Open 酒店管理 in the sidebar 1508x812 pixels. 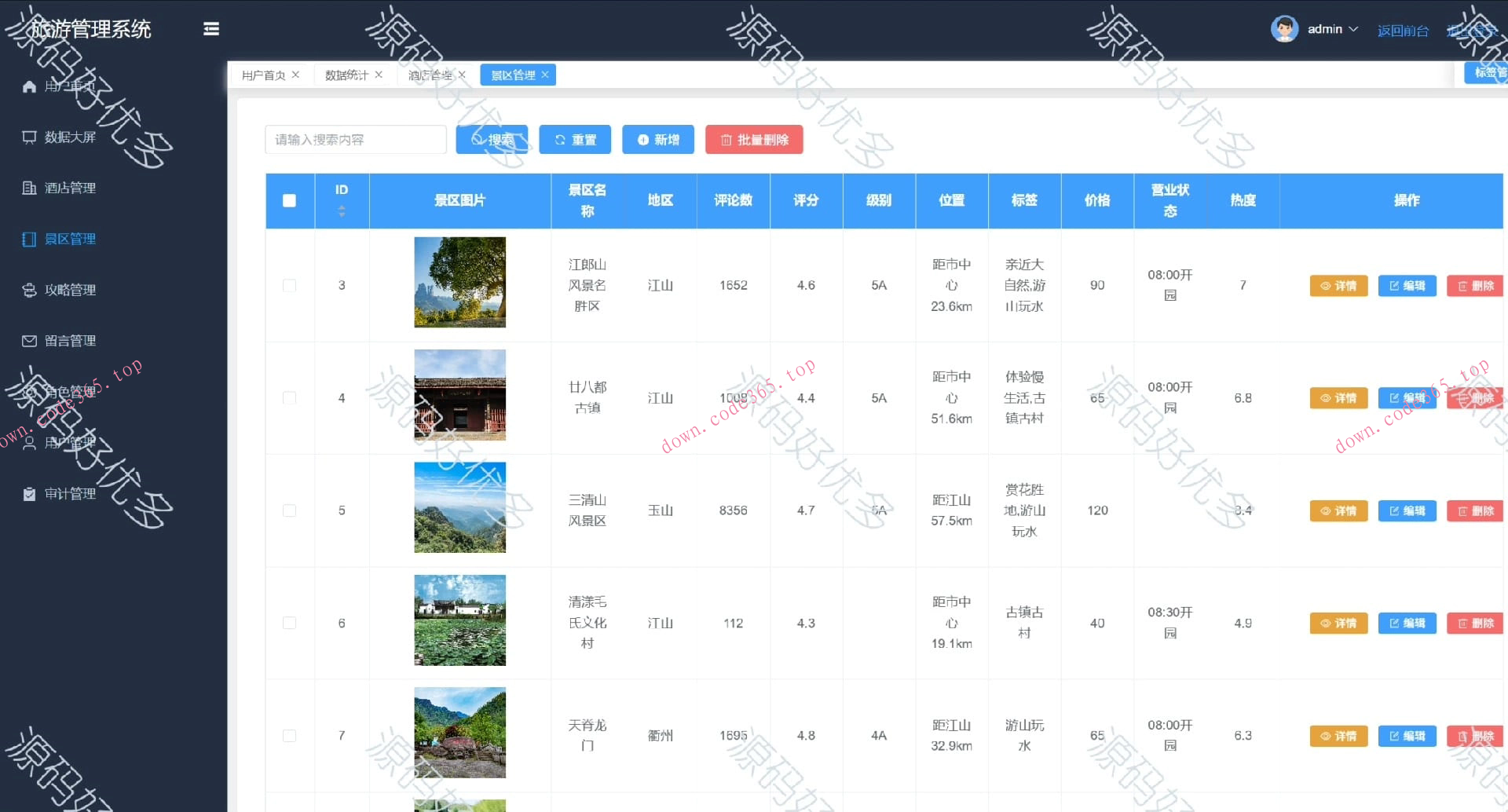pos(70,188)
